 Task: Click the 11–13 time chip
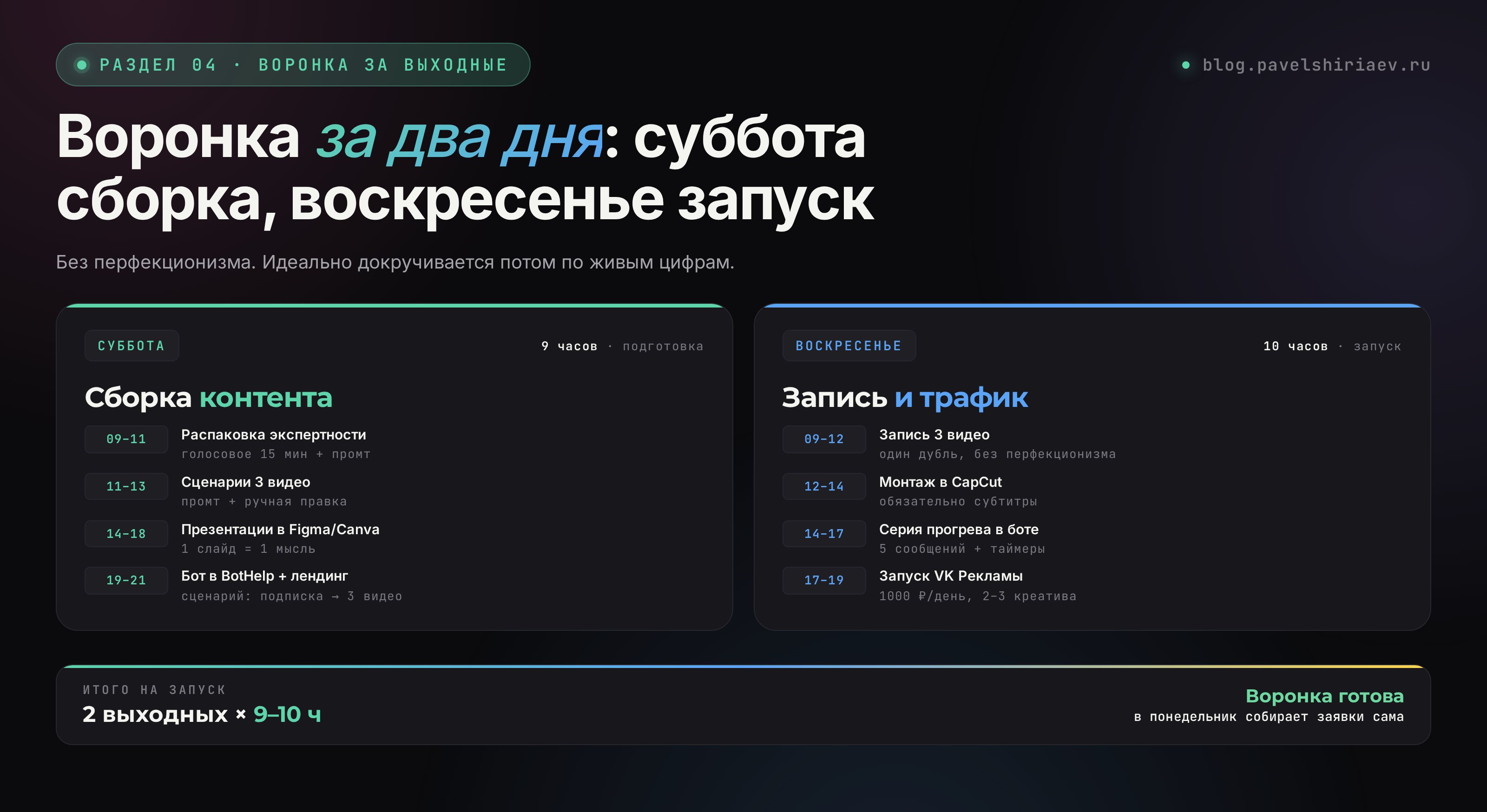click(126, 486)
